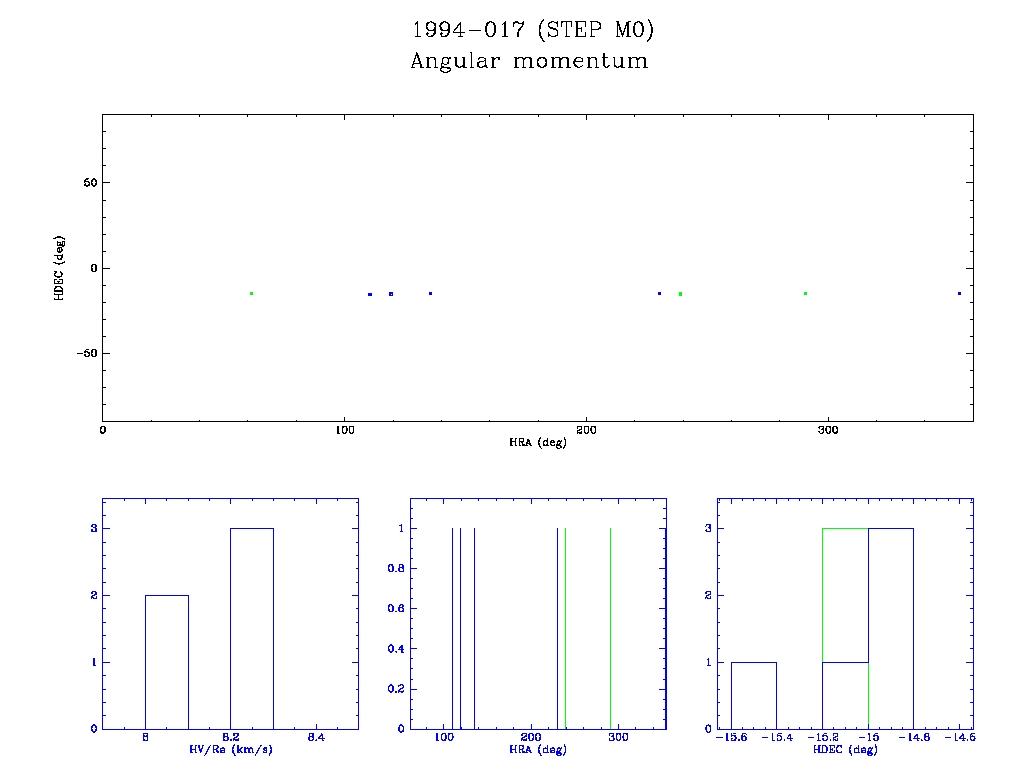
Task: Click the vertical HDEC (deg) scatter axis label
Action: coord(59,268)
